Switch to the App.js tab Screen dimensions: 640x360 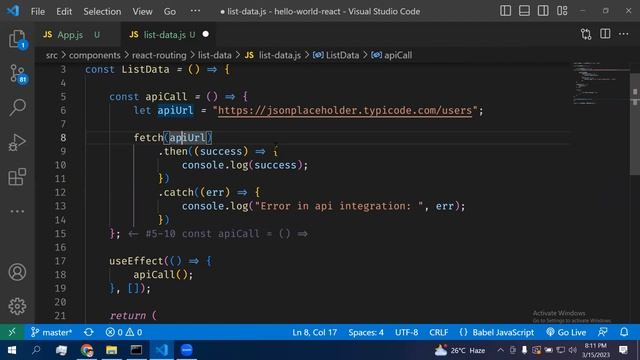pos(70,35)
